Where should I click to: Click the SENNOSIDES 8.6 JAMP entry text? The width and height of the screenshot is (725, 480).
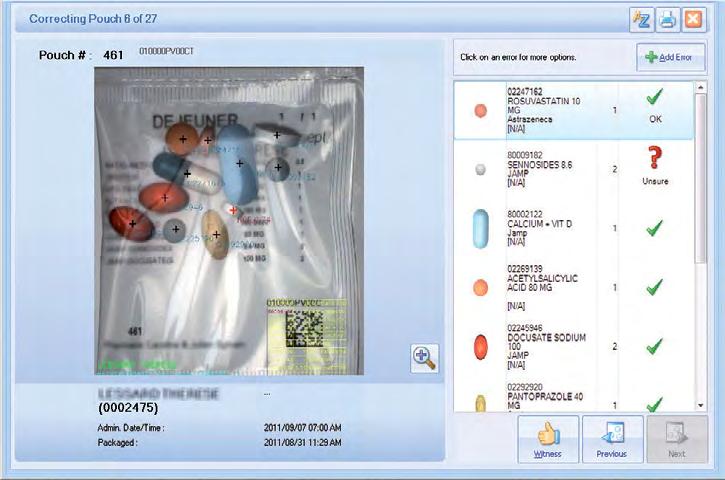coord(540,169)
